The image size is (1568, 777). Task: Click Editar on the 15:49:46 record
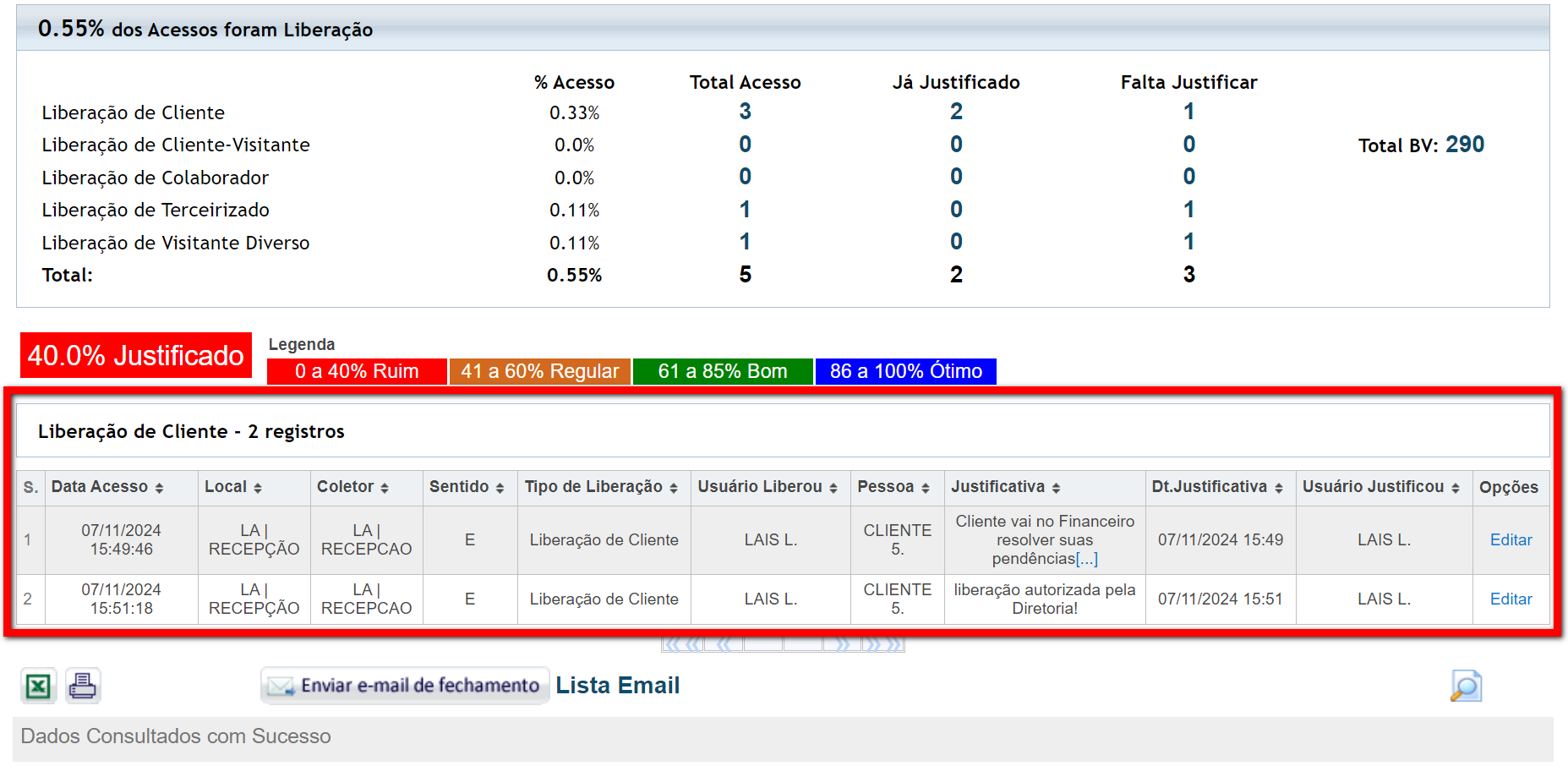(x=1511, y=540)
